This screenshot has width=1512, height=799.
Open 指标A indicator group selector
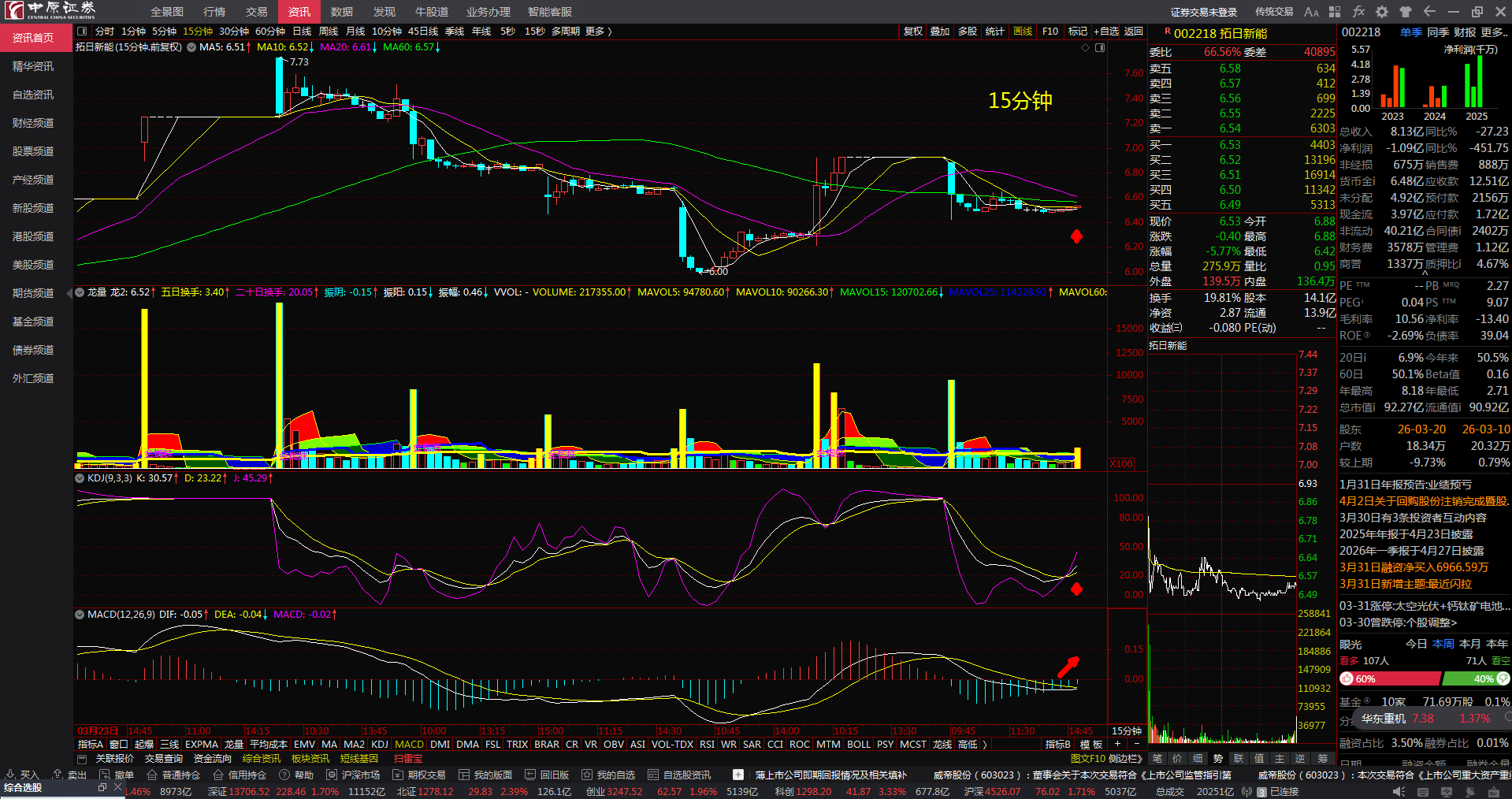pos(91,745)
